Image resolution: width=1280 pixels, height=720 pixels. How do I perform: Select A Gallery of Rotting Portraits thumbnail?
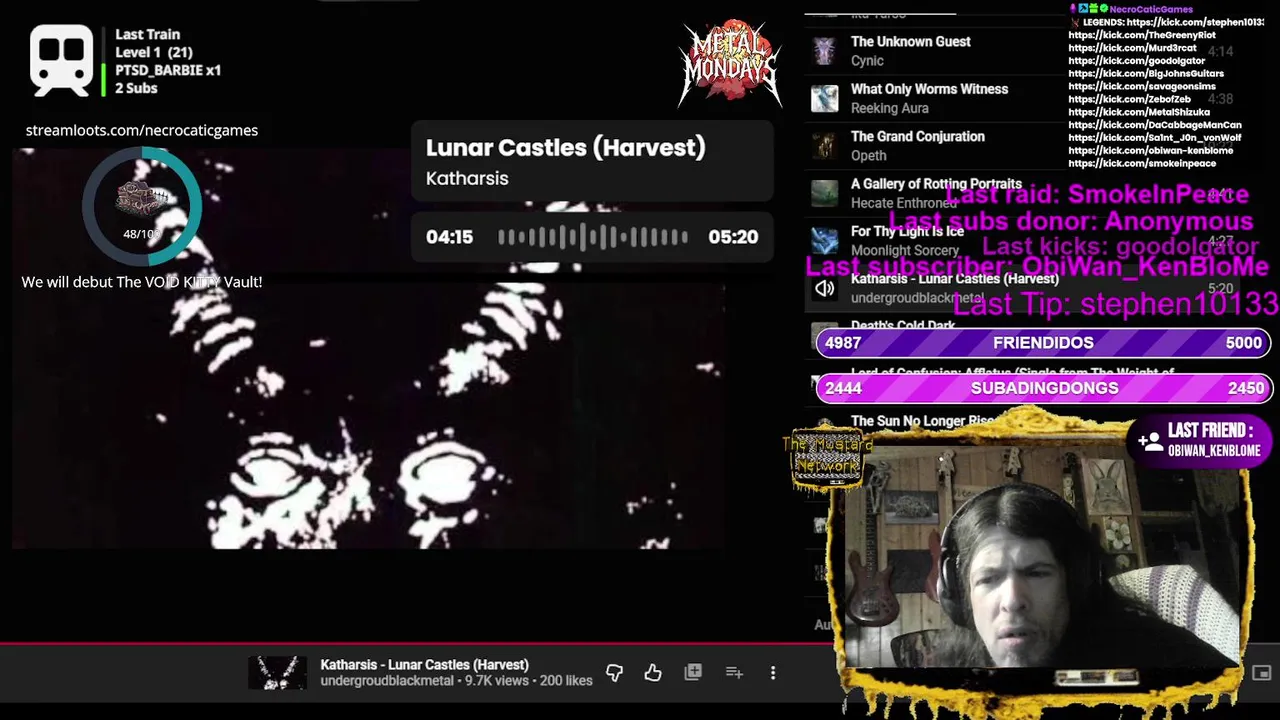tap(825, 193)
